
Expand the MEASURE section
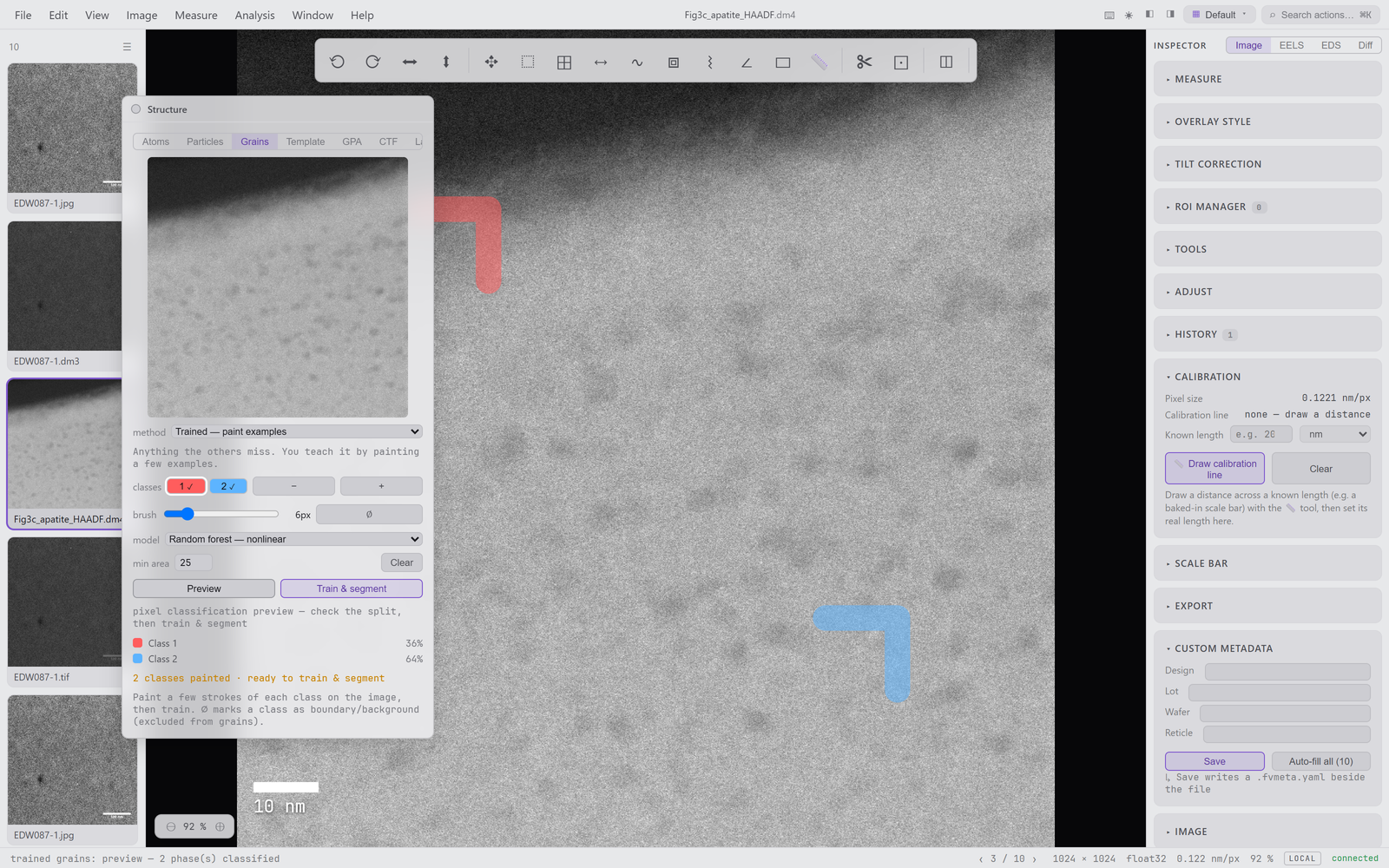(x=1267, y=79)
